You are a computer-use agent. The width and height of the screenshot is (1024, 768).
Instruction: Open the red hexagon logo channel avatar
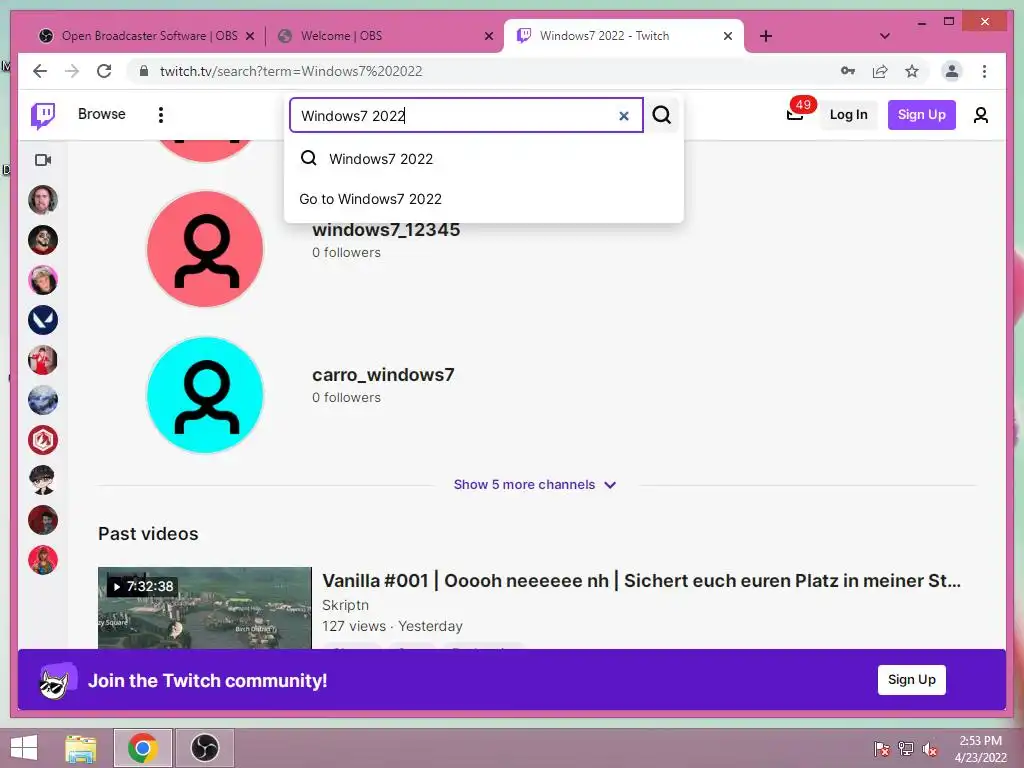tap(43, 440)
